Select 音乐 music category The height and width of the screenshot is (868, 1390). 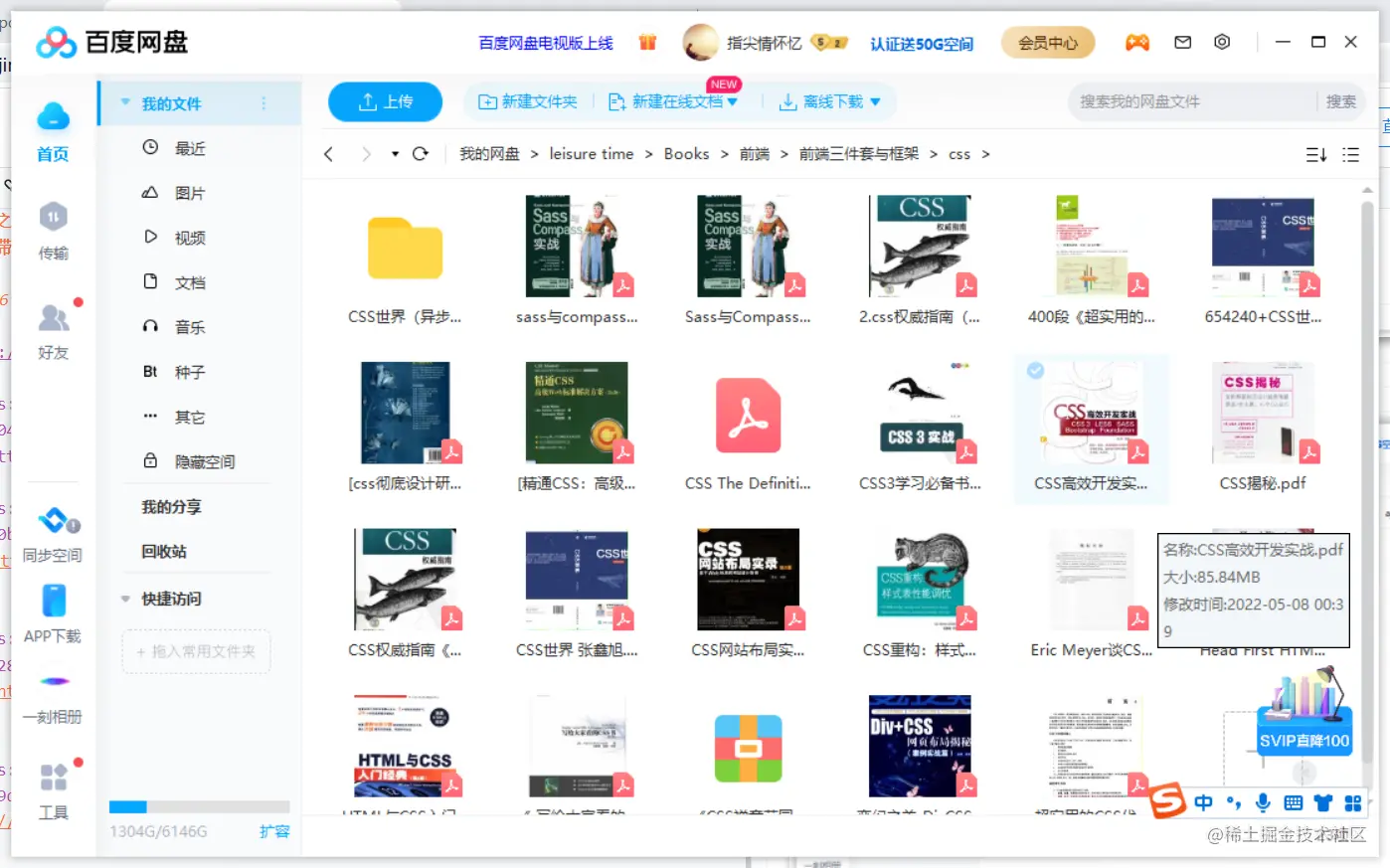point(189,327)
